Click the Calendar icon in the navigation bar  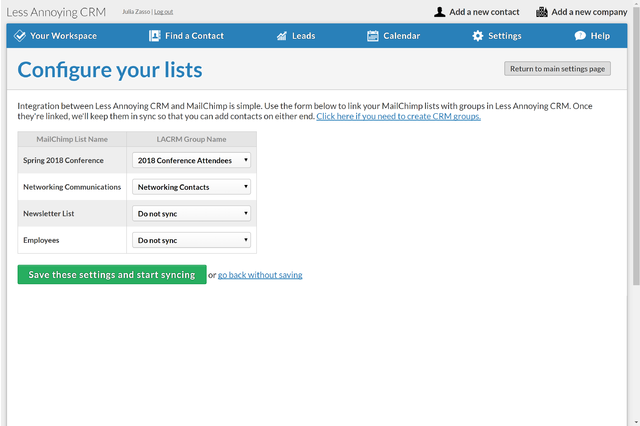point(373,36)
